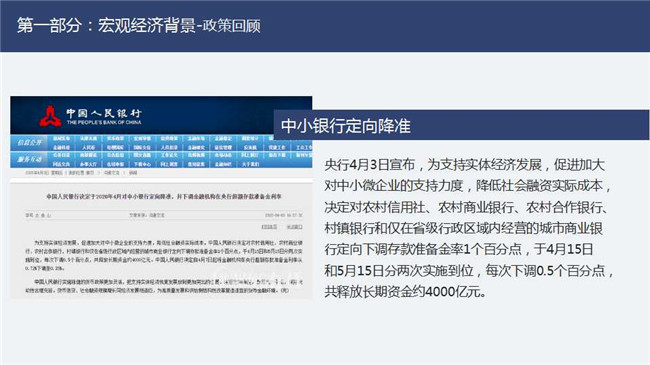This screenshot has height=365, width=650.
Task: Select the 关于我们 navigation item
Action: click(x=250, y=164)
